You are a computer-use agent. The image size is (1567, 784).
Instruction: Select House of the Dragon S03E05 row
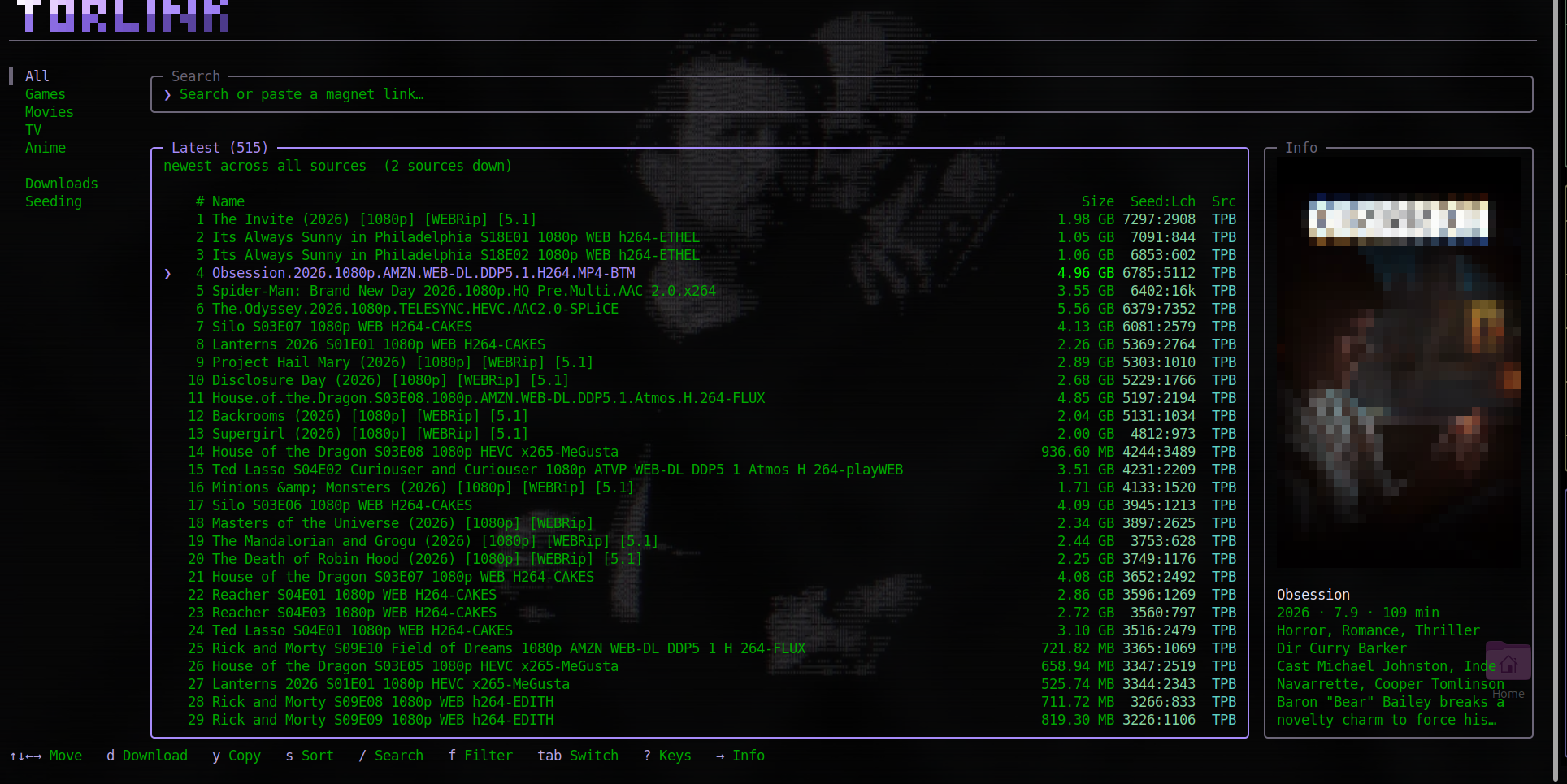click(x=700, y=666)
